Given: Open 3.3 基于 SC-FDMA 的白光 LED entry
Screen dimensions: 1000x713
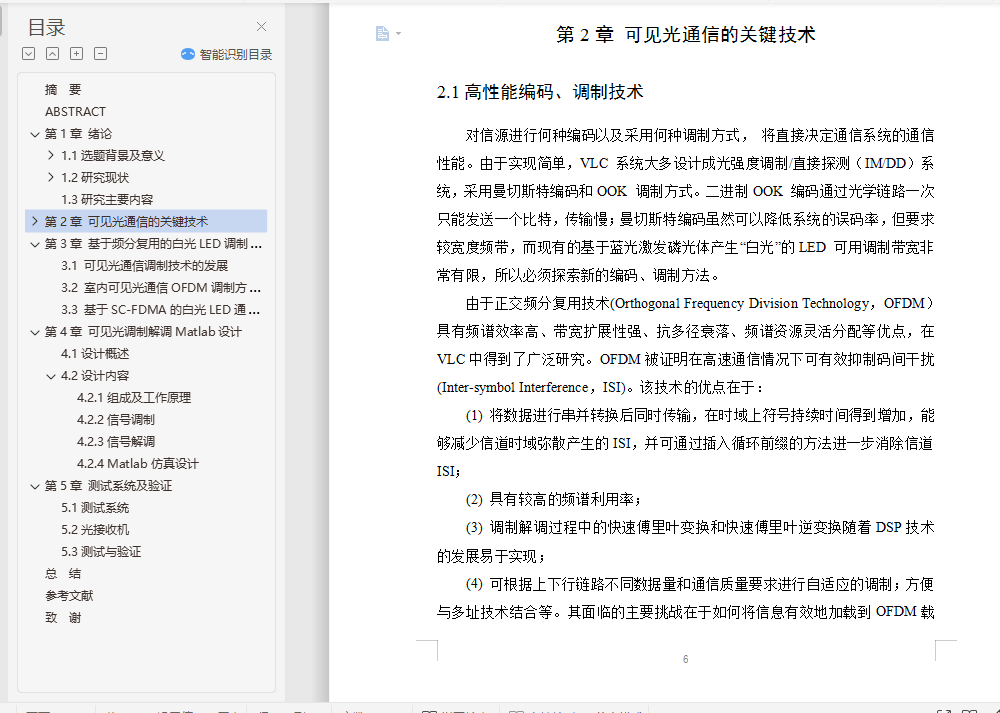Looking at the screenshot, I should point(161,310).
